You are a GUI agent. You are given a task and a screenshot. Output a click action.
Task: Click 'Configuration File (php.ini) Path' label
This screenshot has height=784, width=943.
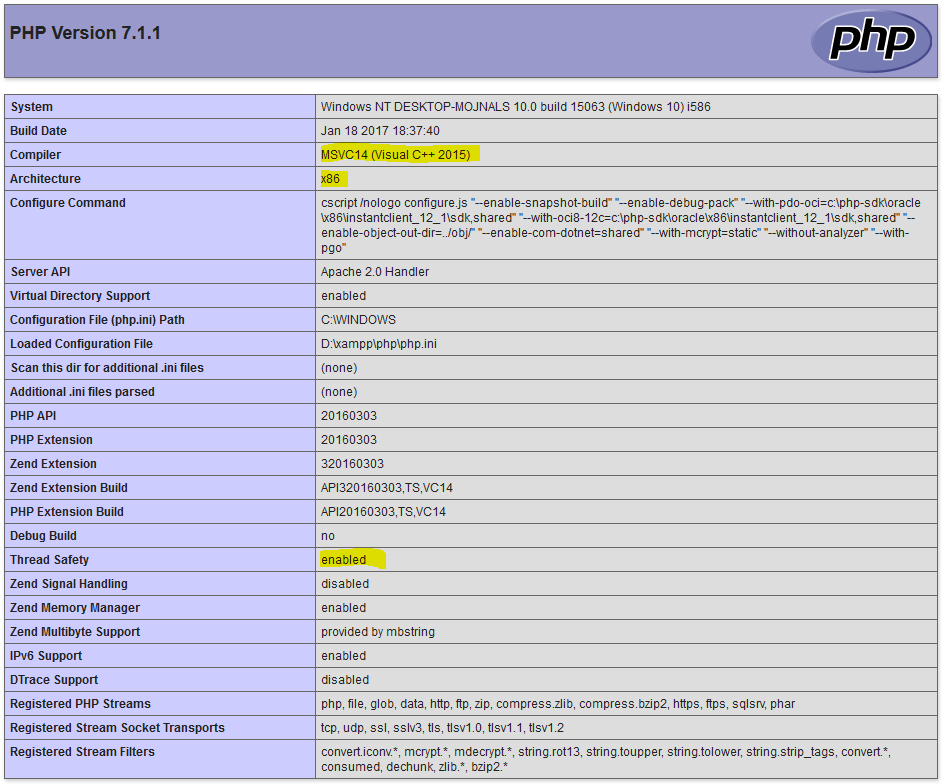(x=97, y=320)
